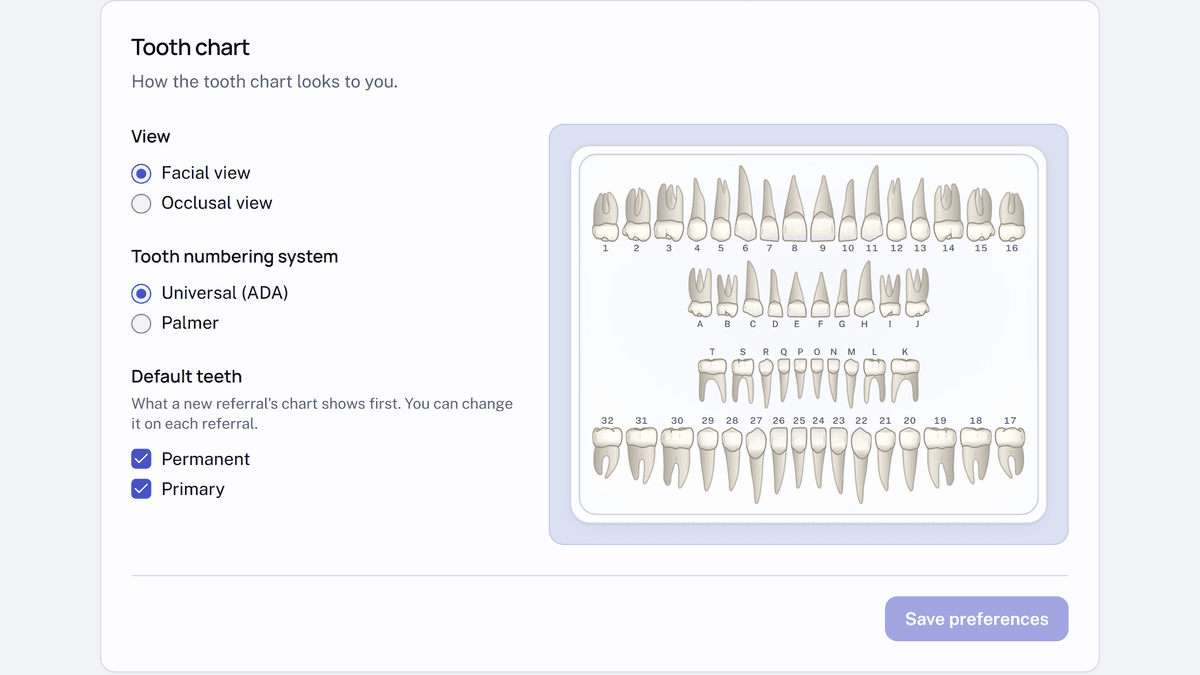The height and width of the screenshot is (675, 1200).
Task: Select primary tooth M
Action: pyautogui.click(x=851, y=383)
